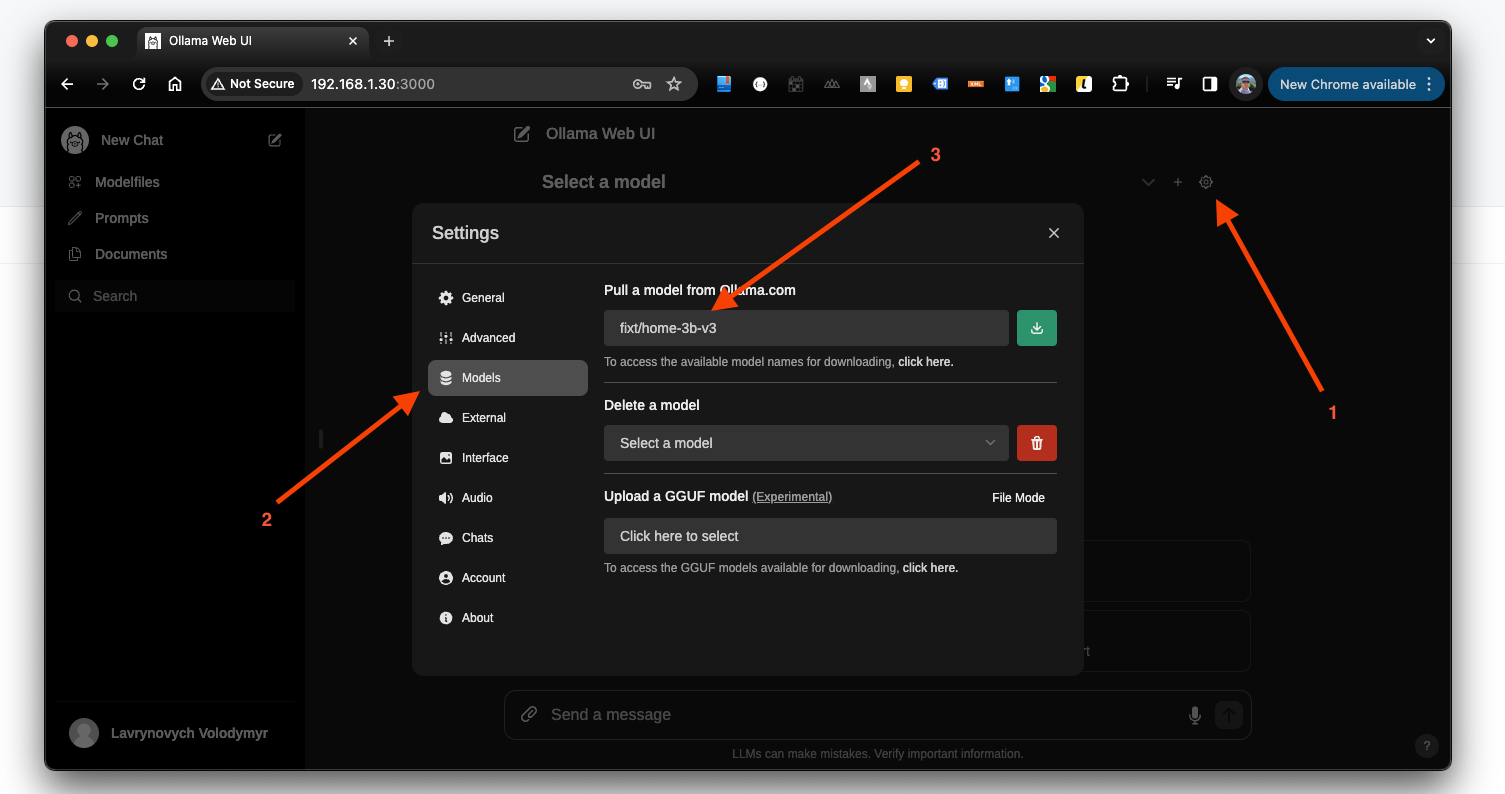Expand the model selector chevron
The image size is (1505, 794).
point(1148,182)
